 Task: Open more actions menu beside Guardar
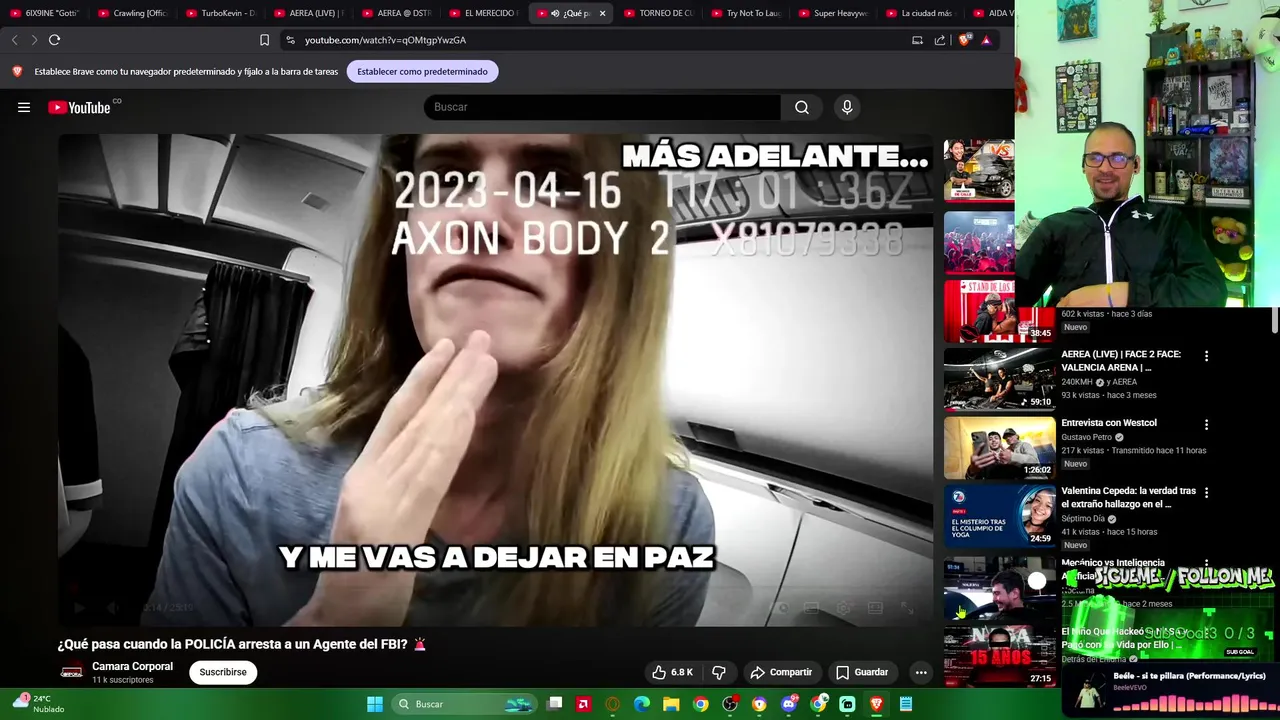[921, 672]
